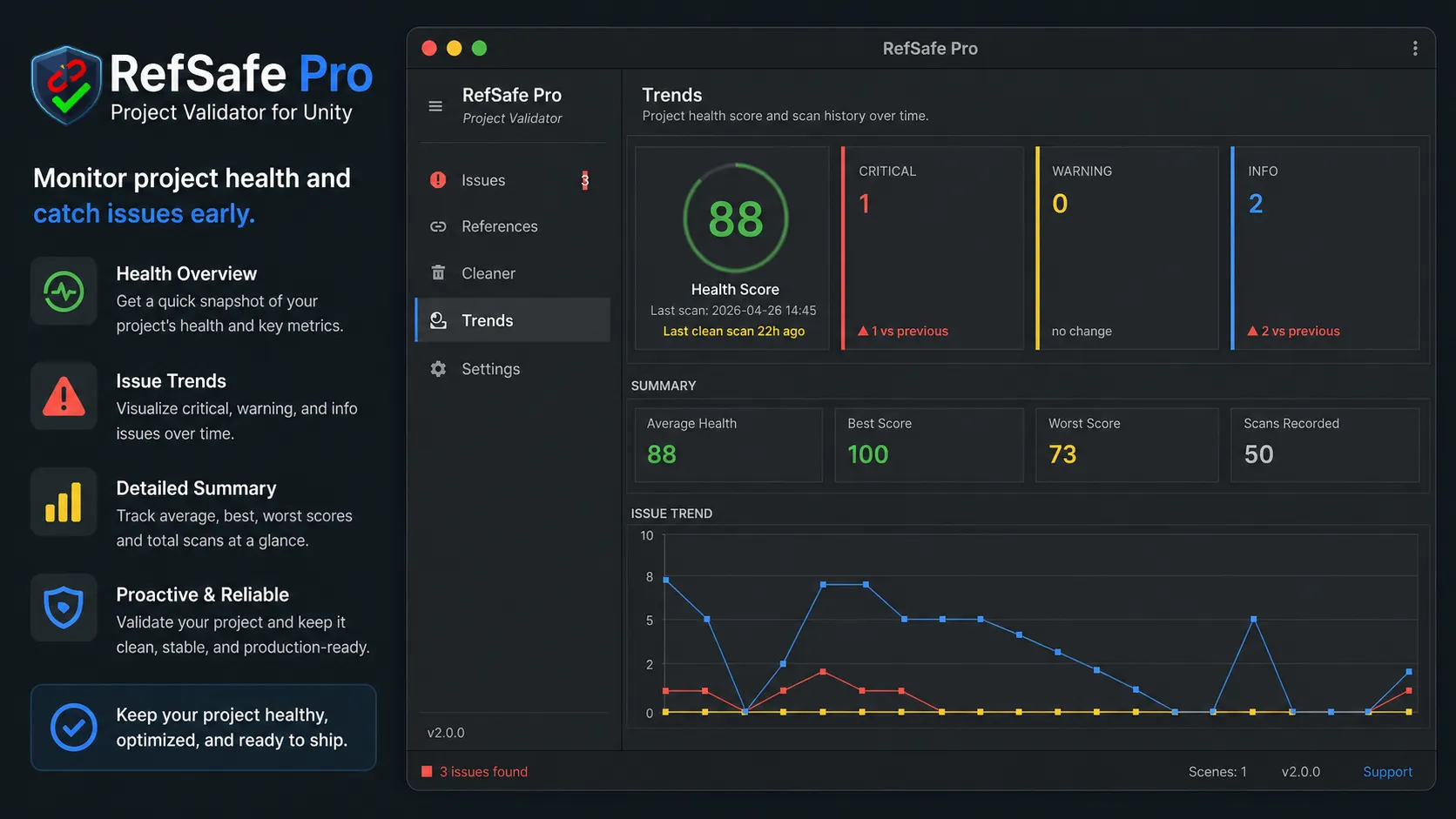
Task: Click the 'catch issues early.' headline text
Action: tap(144, 213)
